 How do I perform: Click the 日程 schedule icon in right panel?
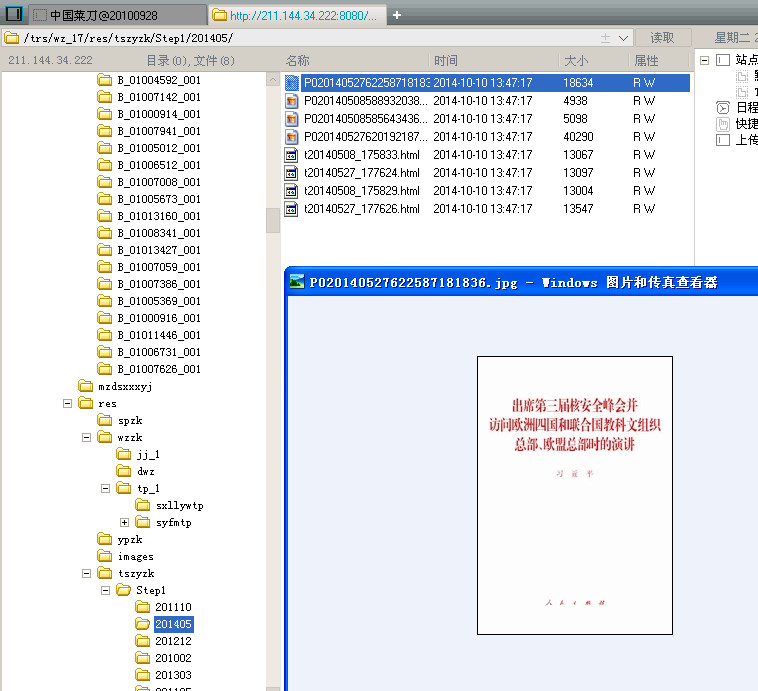pyautogui.click(x=723, y=107)
